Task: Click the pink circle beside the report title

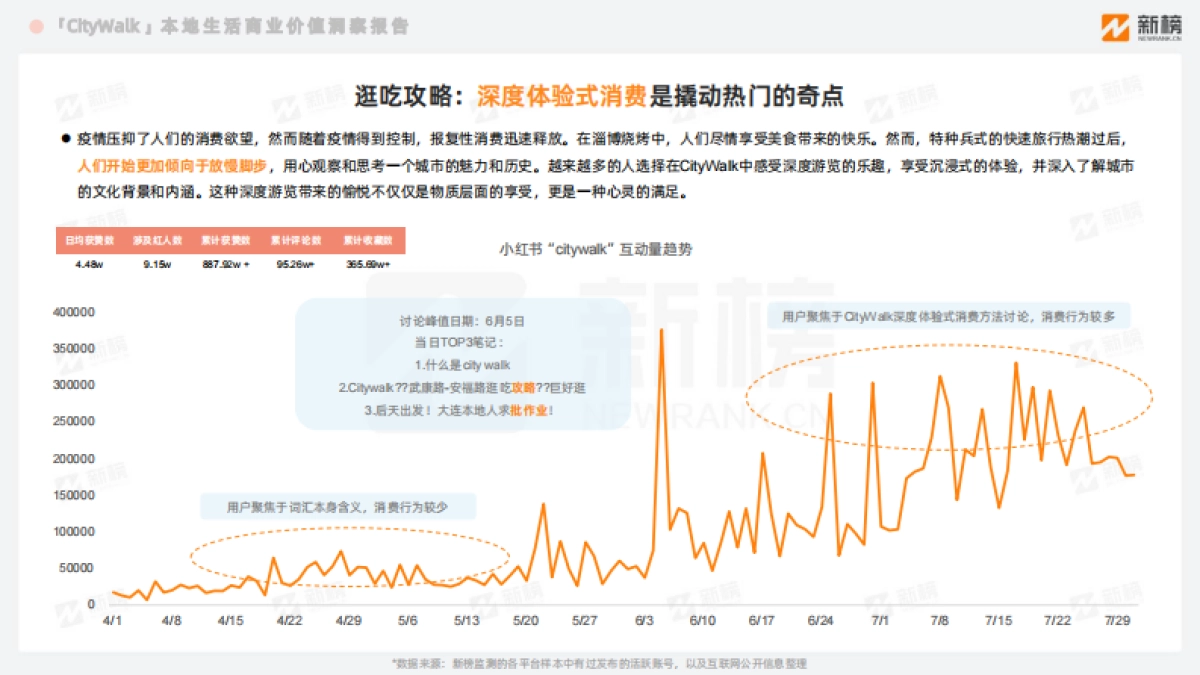Action: (x=37, y=27)
